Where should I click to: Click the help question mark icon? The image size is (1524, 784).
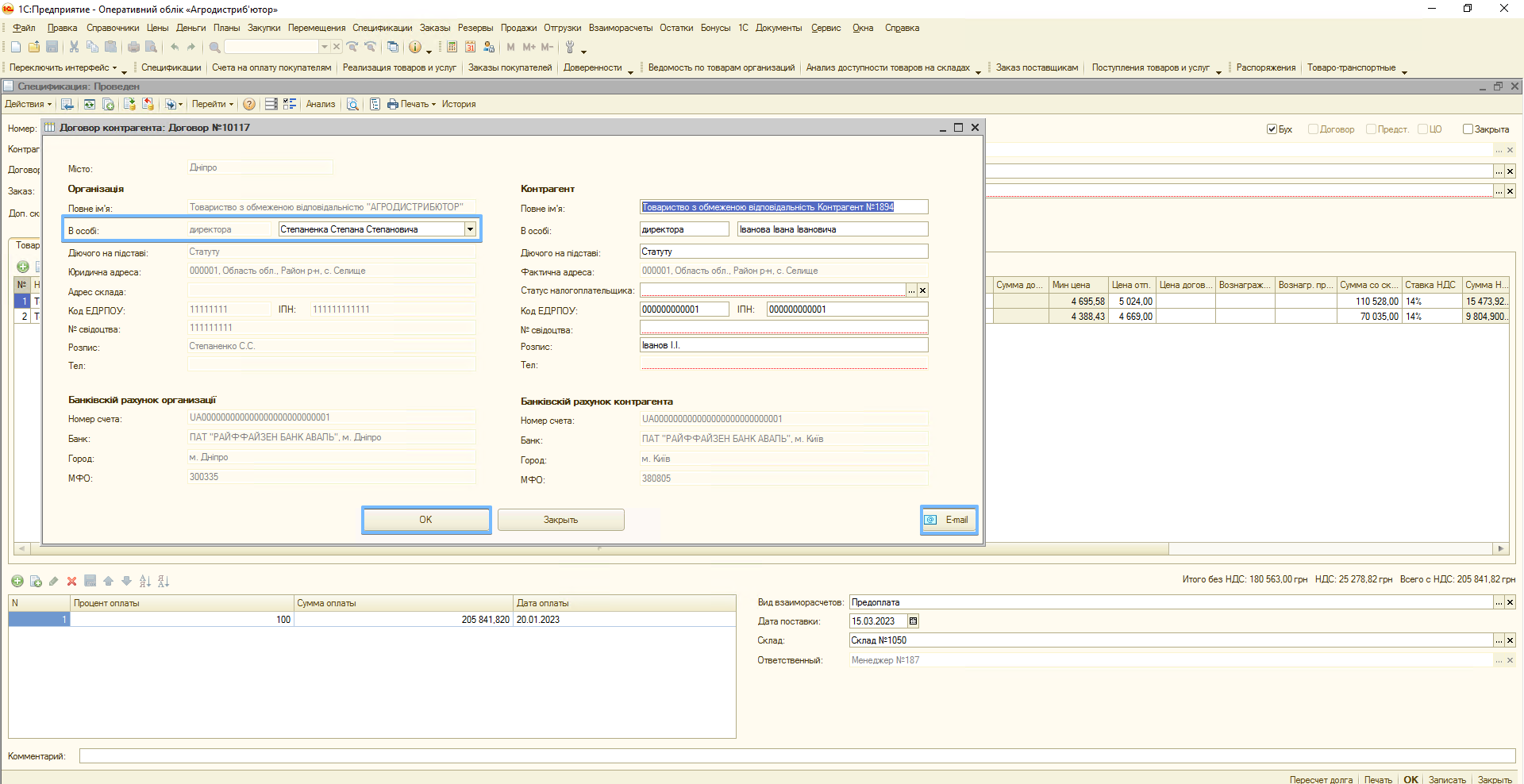249,105
